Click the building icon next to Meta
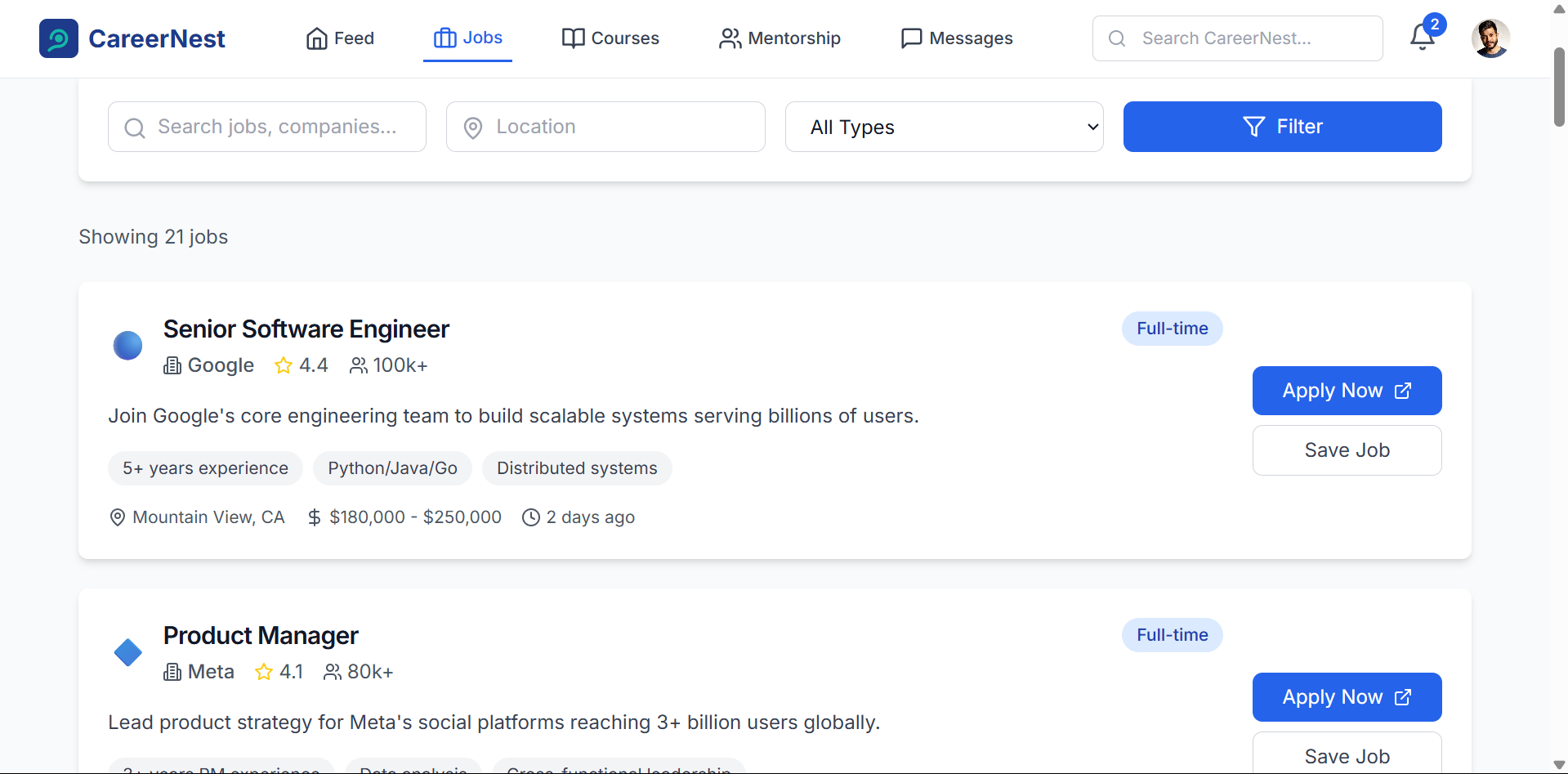Screen dimensions: 1568x774 pos(172,672)
